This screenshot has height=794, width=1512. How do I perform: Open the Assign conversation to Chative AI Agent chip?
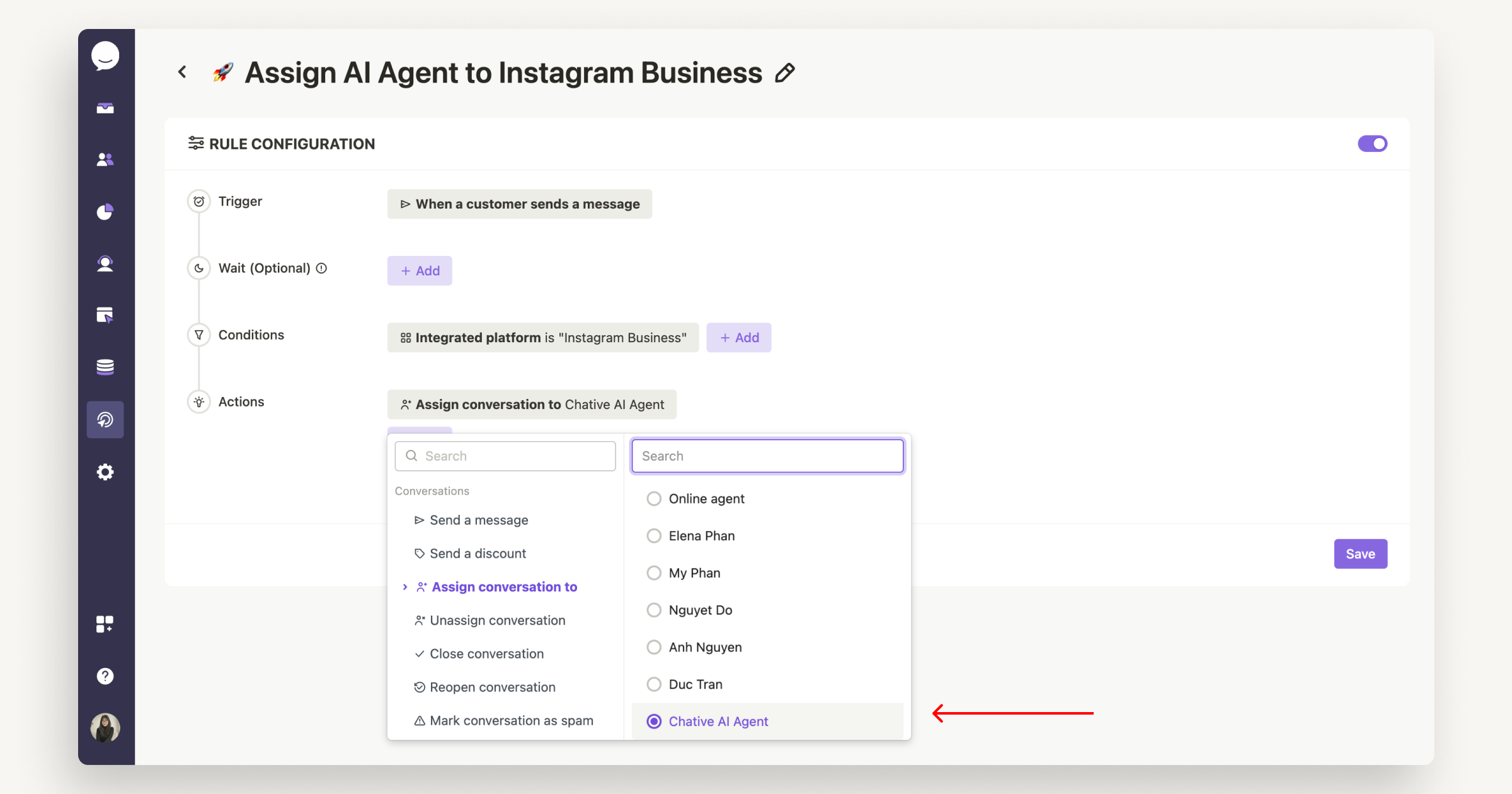tap(532, 405)
